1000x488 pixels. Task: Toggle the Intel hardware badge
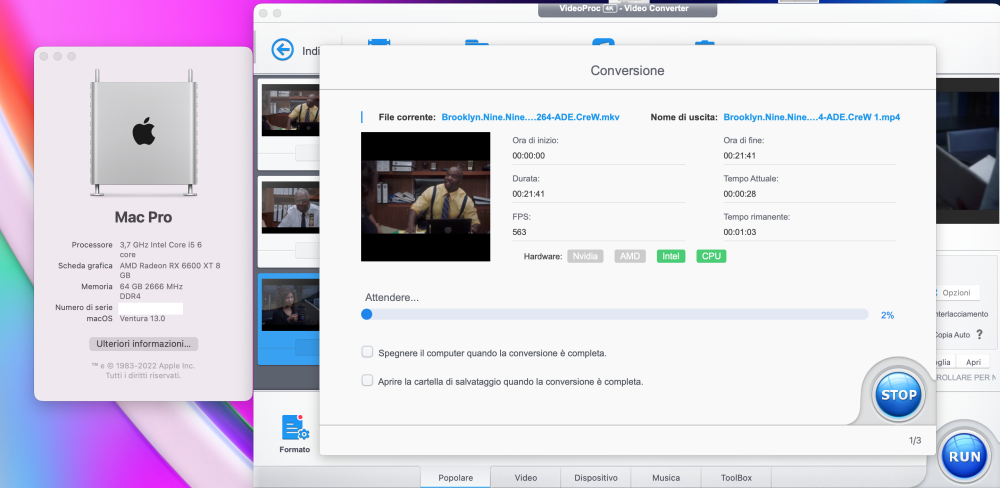(x=671, y=256)
